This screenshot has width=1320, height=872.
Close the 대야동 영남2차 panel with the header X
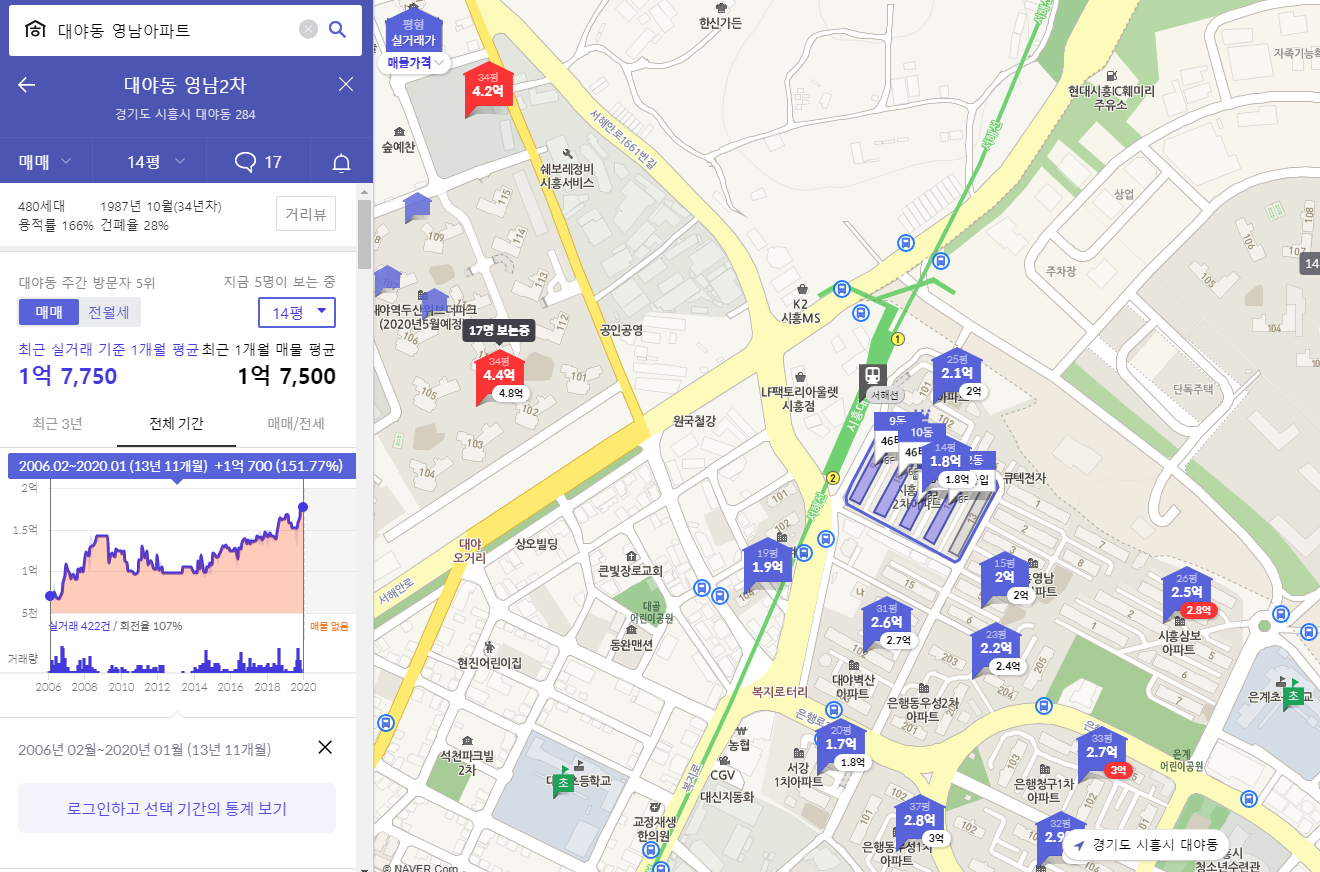[346, 84]
